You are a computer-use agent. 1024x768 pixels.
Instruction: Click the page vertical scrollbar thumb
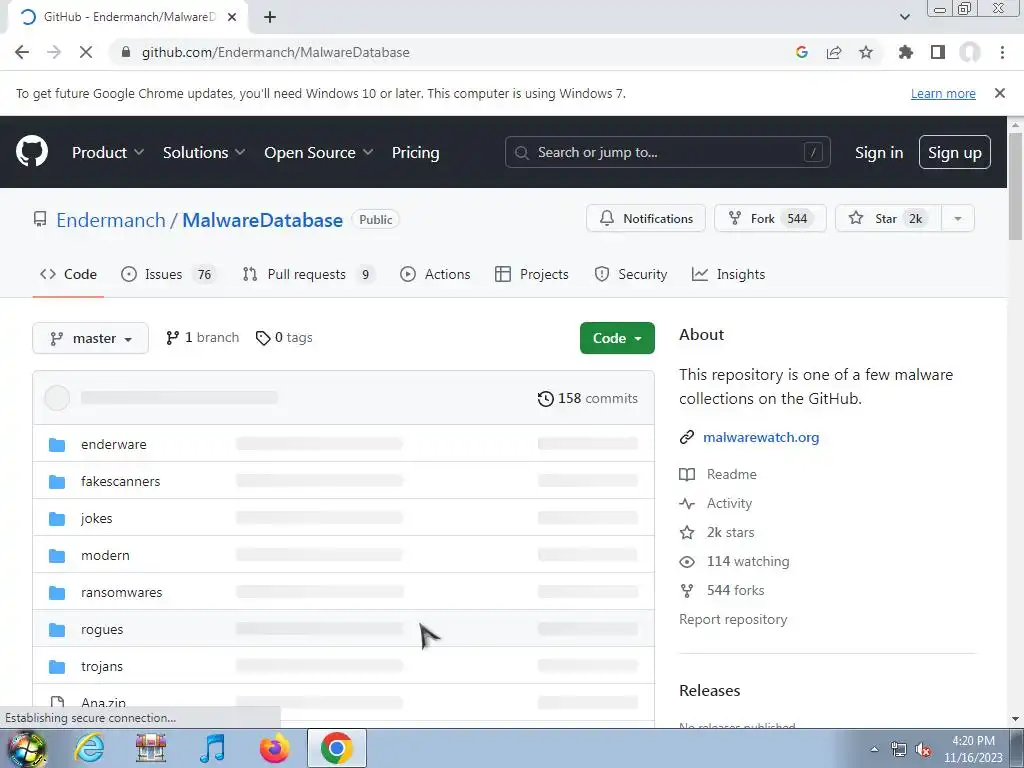pos(1015,186)
